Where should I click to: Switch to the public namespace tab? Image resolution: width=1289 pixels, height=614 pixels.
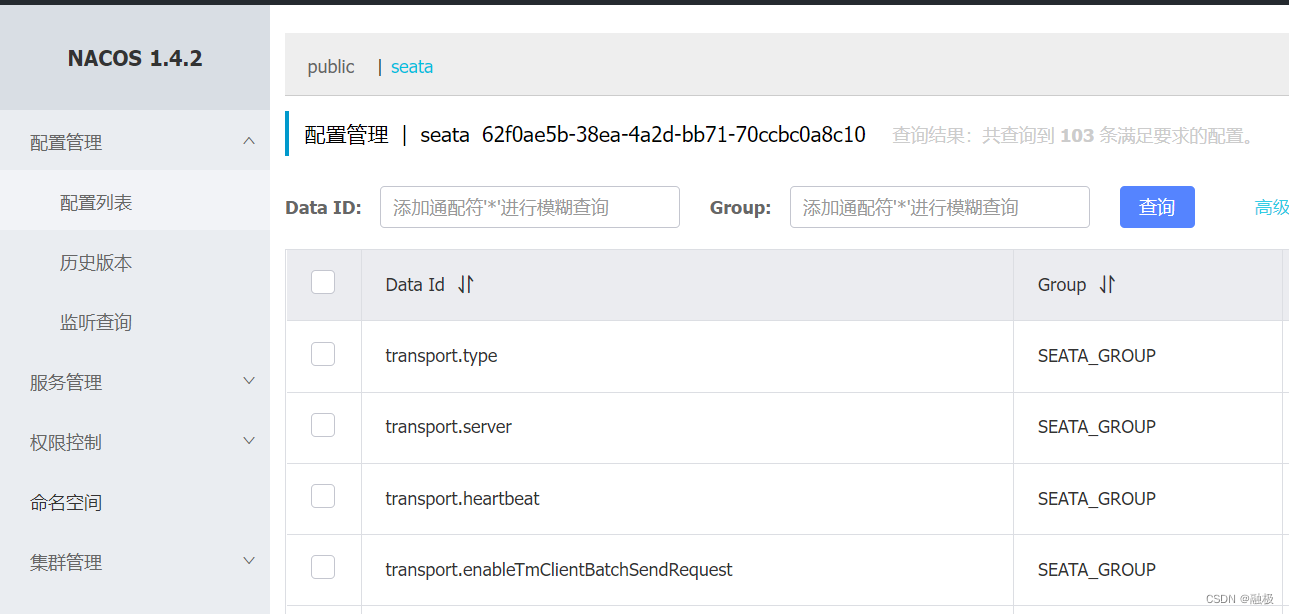tap(331, 66)
